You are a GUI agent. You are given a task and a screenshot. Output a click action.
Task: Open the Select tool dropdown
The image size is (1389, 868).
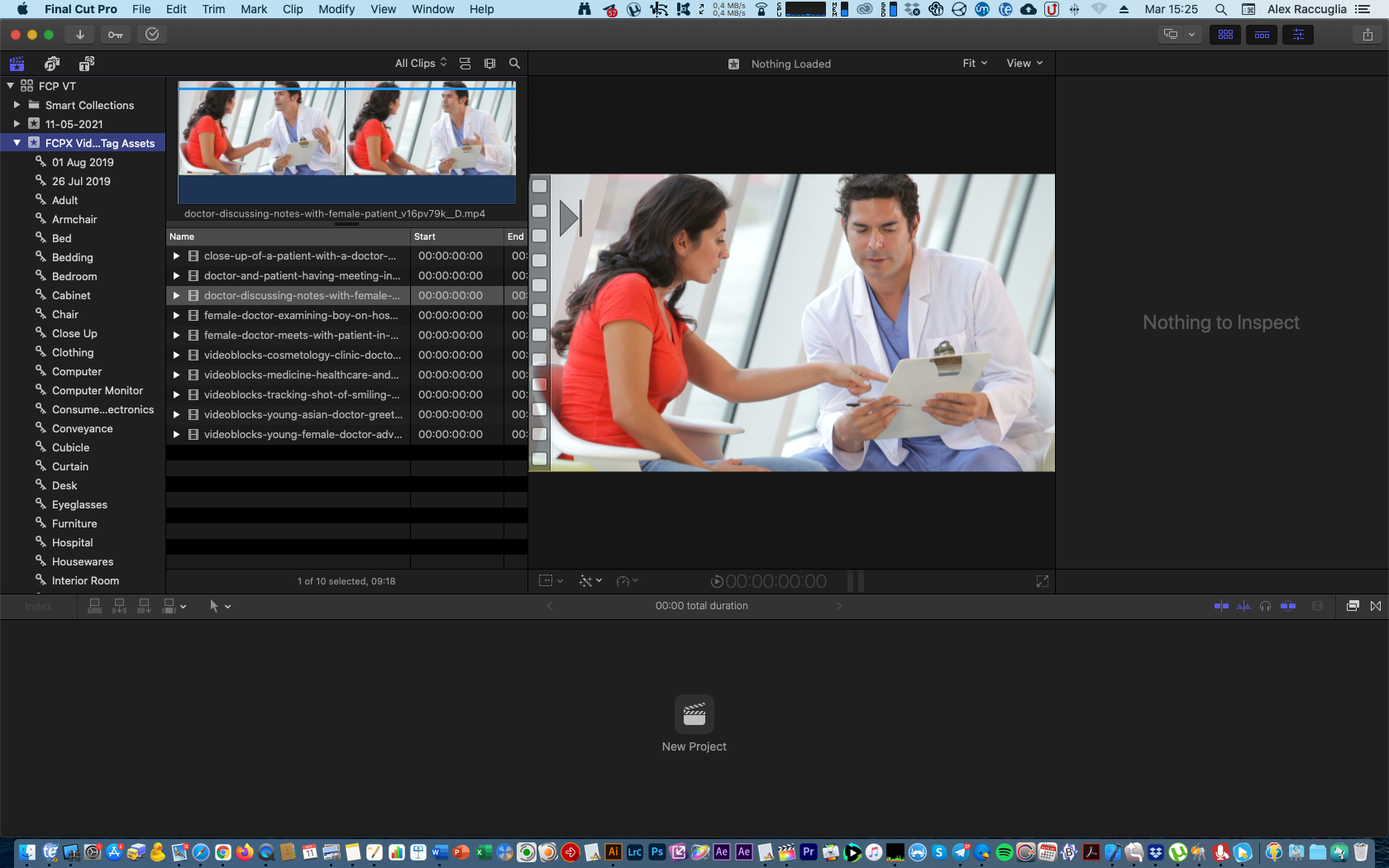pyautogui.click(x=220, y=606)
